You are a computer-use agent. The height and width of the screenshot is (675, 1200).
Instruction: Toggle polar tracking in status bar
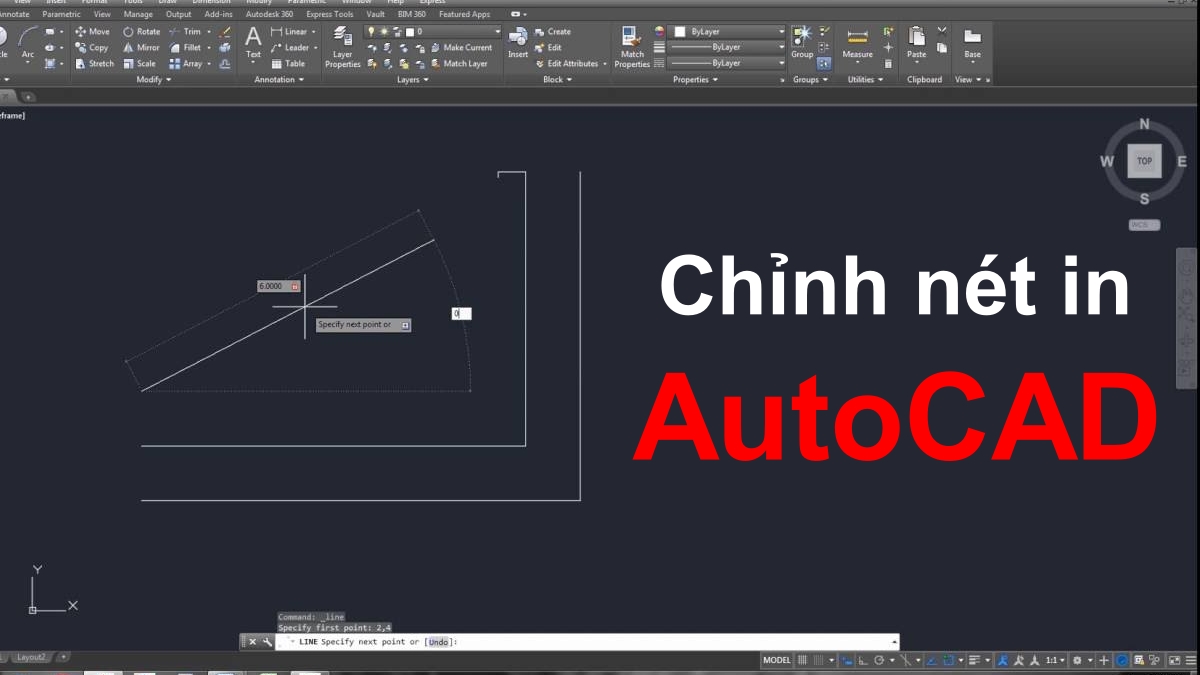tap(879, 660)
